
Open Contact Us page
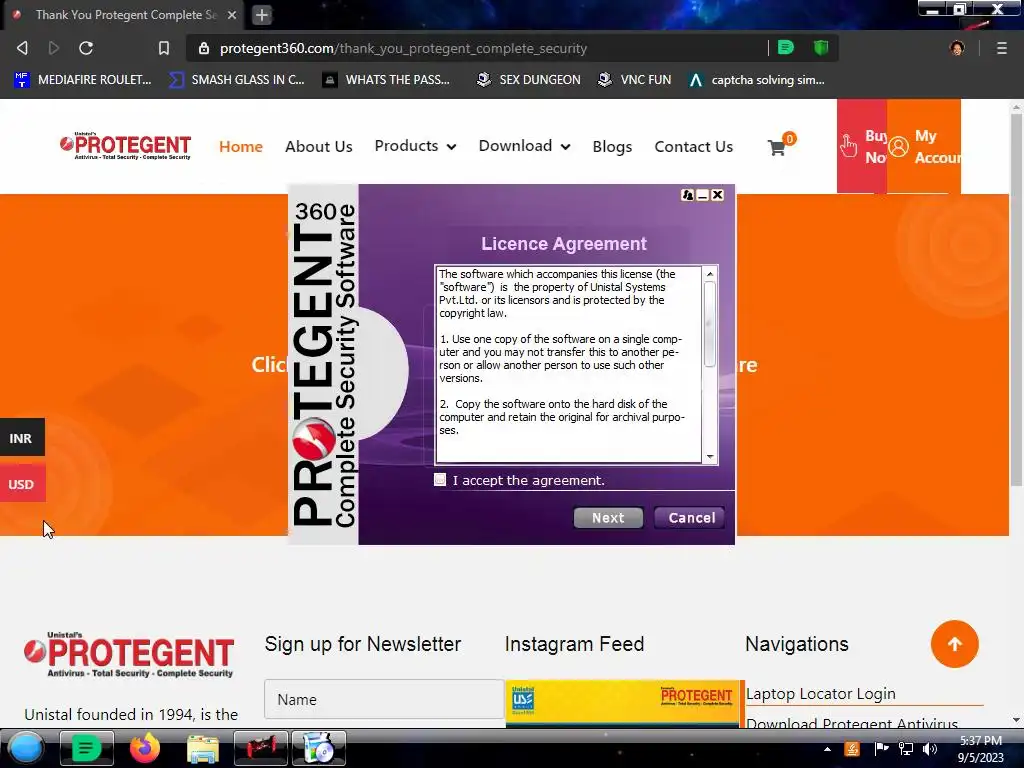pos(694,146)
